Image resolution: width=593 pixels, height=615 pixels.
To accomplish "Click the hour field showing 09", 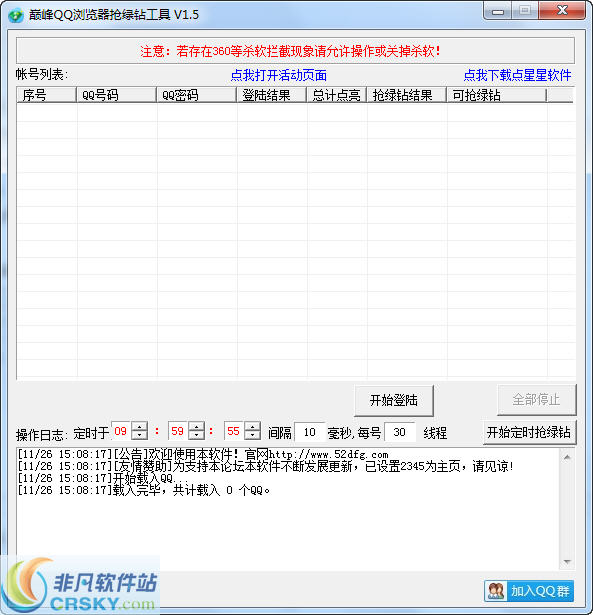I will point(121,431).
